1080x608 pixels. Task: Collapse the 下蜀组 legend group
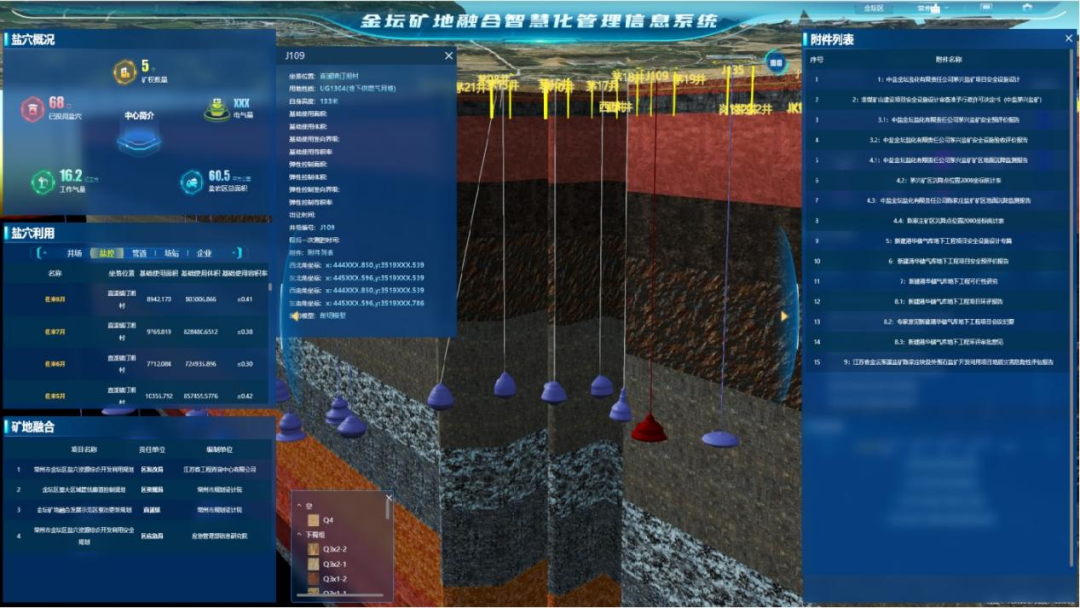(301, 535)
